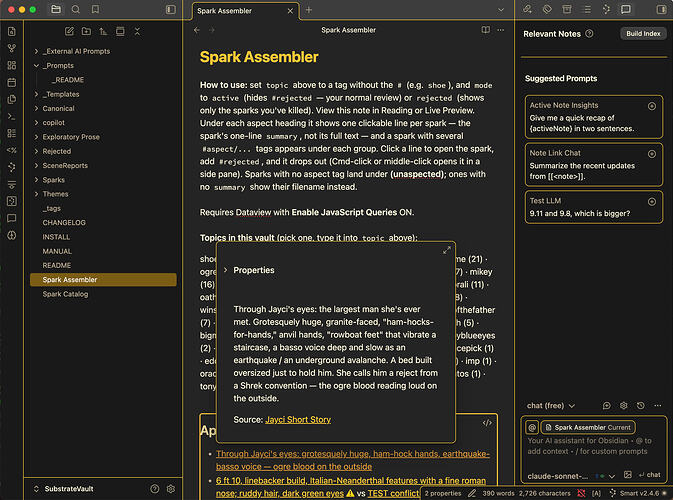673x500 pixels.
Task: Click the edit code block icon
Action: point(487,423)
